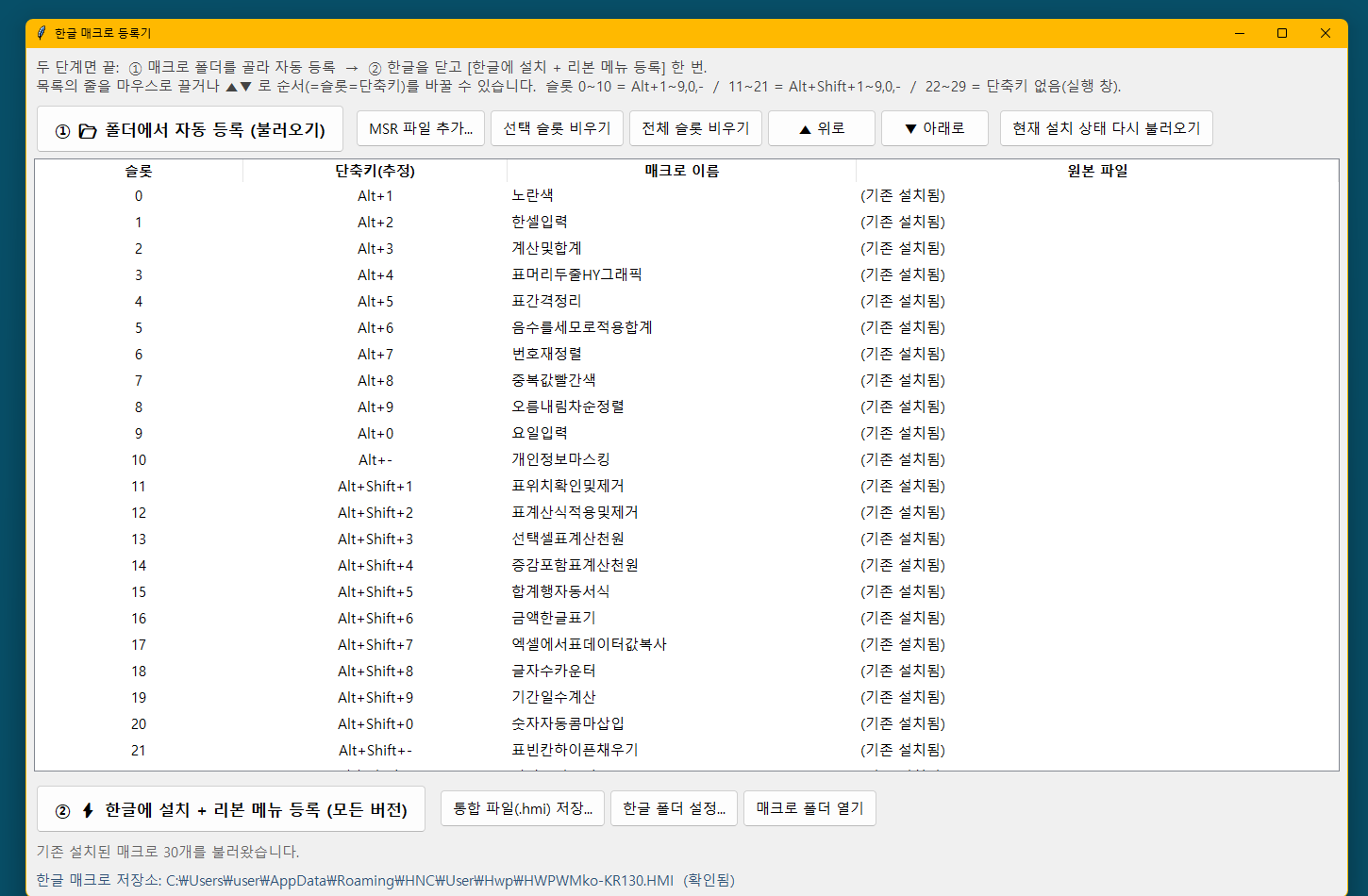The height and width of the screenshot is (896, 1368).
Task: Click (기존 설치됨) in the 노란색 row
Action: click(903, 196)
